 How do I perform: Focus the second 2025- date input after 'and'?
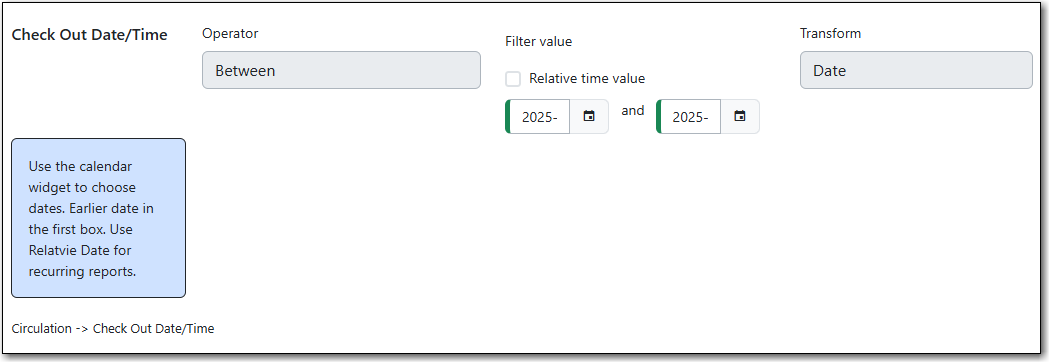click(690, 116)
